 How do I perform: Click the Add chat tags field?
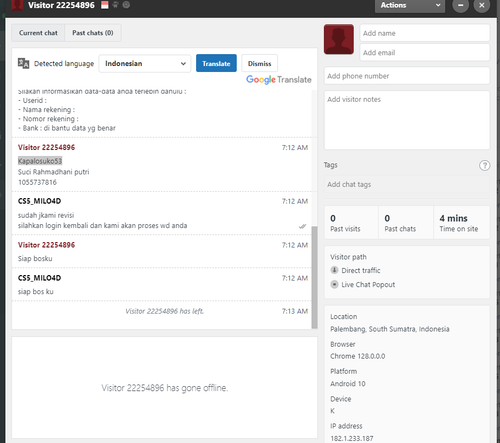click(x=407, y=184)
